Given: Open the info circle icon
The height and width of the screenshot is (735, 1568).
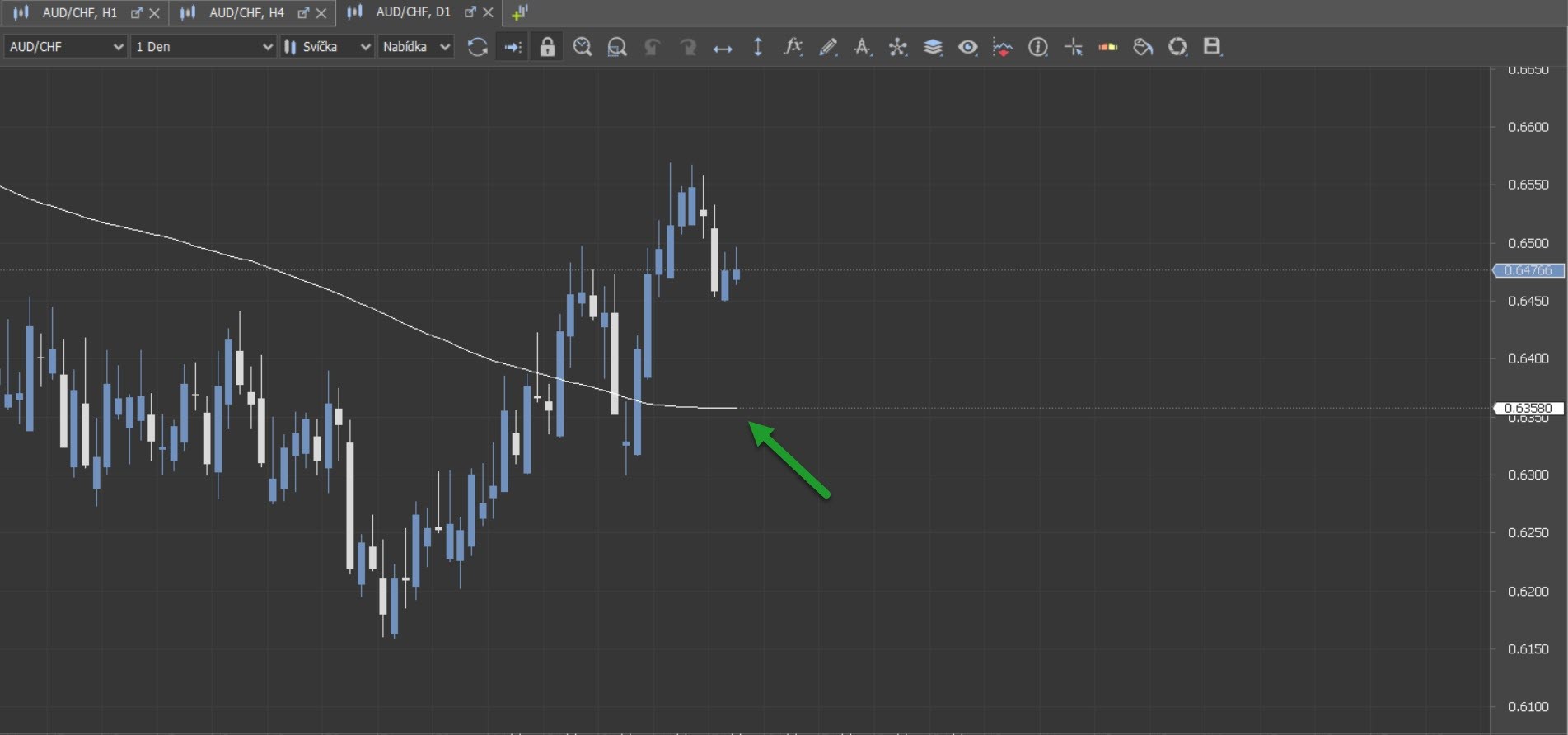Looking at the screenshot, I should click(1038, 47).
